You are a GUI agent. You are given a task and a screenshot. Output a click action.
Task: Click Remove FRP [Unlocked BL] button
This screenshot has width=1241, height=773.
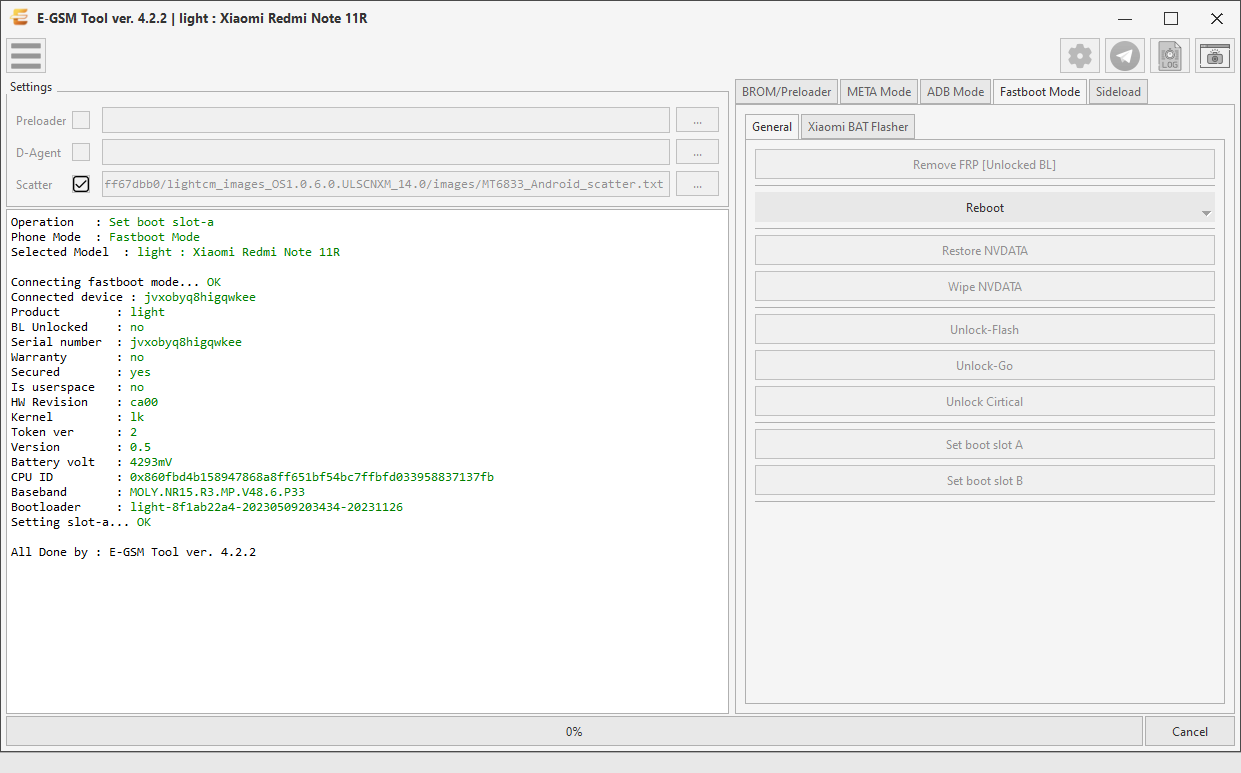click(x=984, y=164)
